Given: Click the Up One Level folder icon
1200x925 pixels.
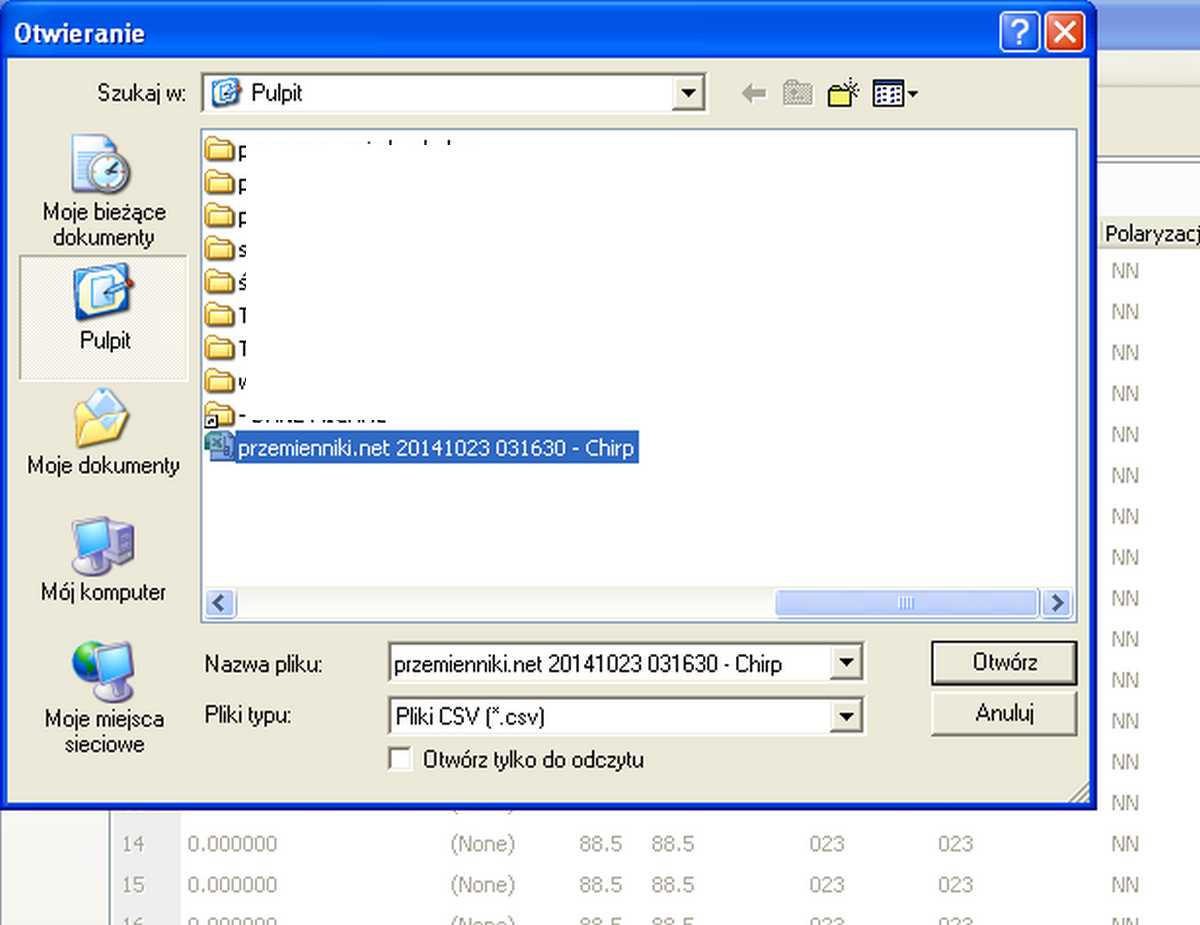Looking at the screenshot, I should click(797, 95).
